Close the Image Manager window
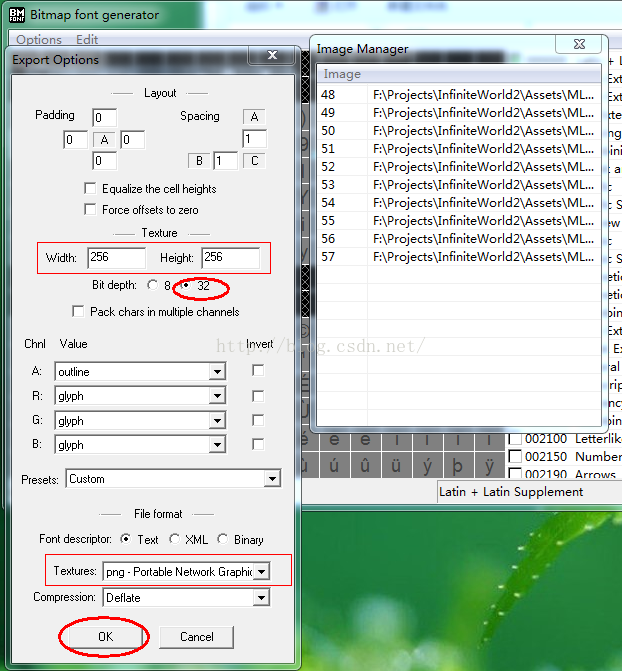This screenshot has width=622, height=671. point(579,44)
